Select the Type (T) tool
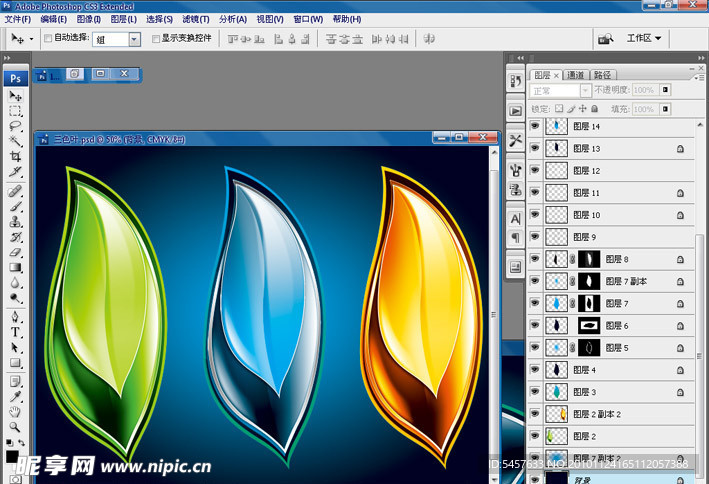The height and width of the screenshot is (484, 709). [15, 331]
